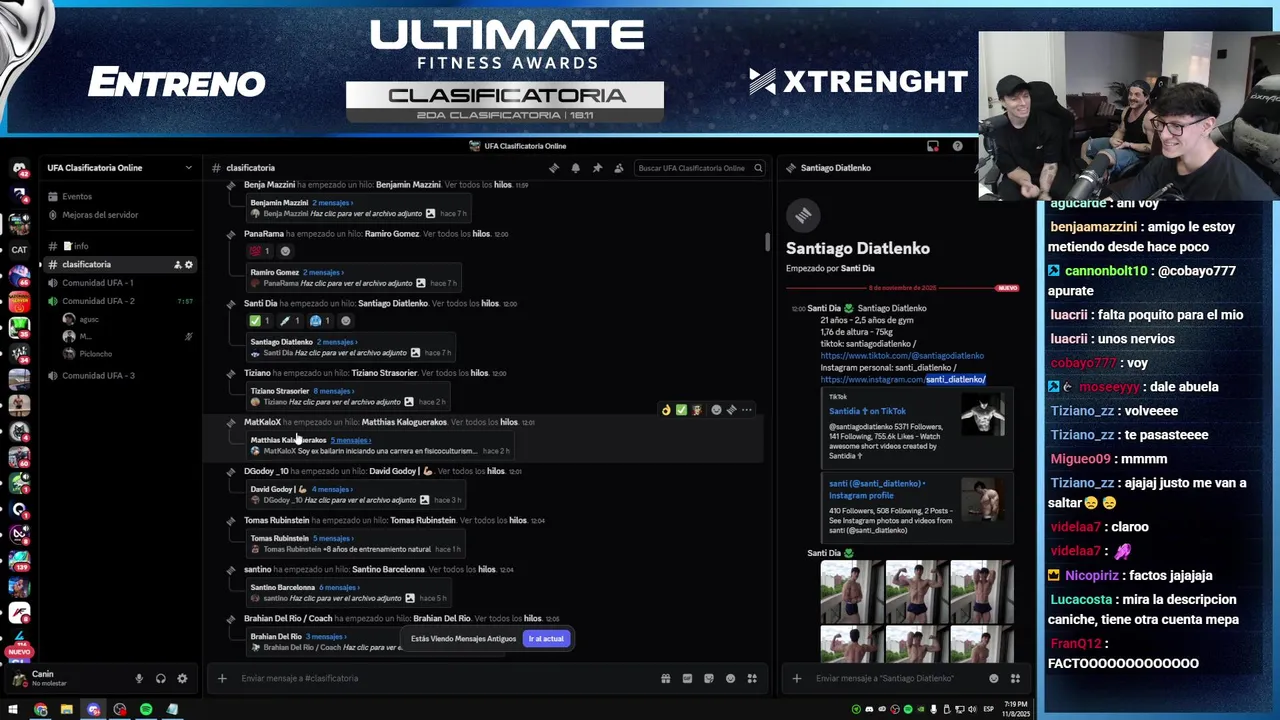Open sticker picker in clasificatoria message bar

click(709, 679)
